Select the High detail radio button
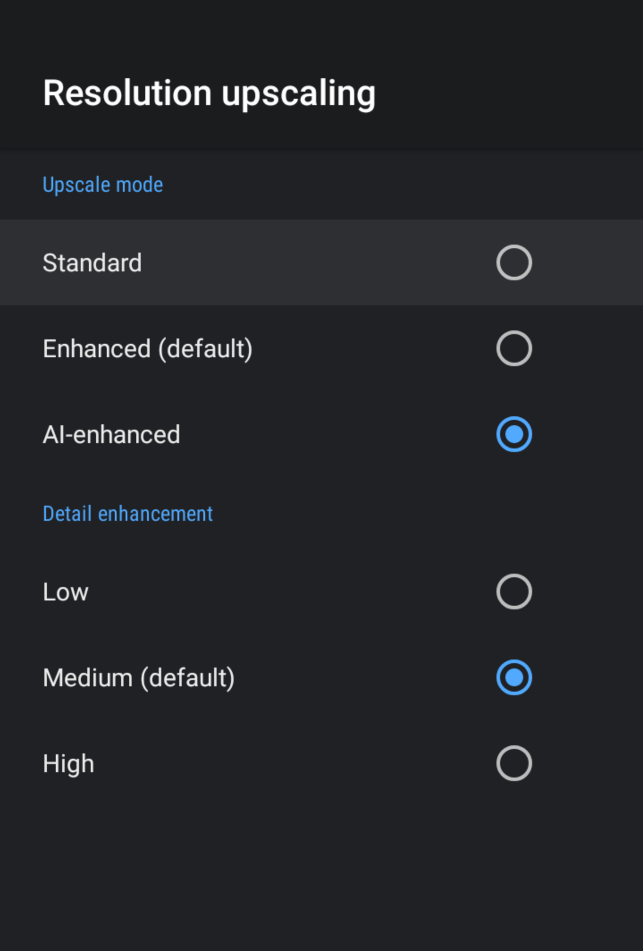The height and width of the screenshot is (951, 643). [x=514, y=764]
